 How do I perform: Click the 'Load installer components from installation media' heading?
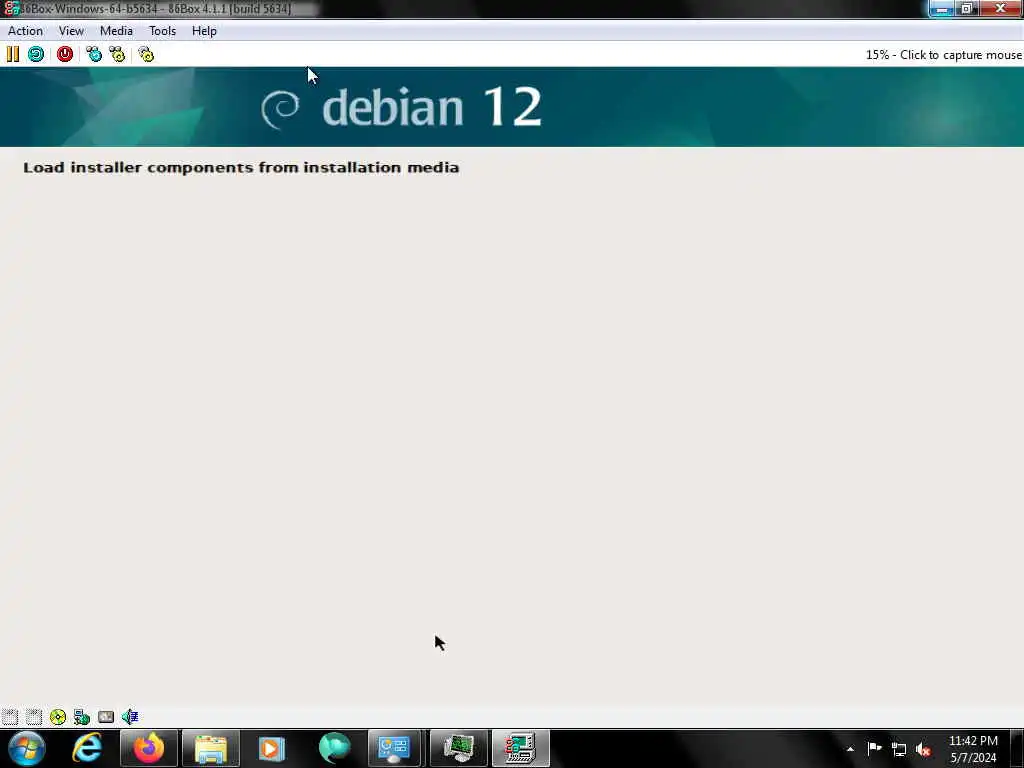tap(241, 168)
